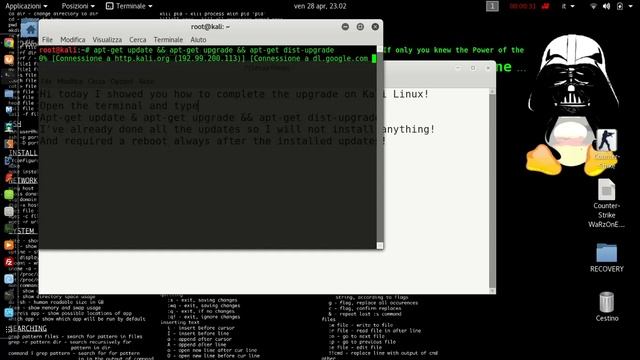640x360 pixels.
Task: Open the Modifica menu in terminal
Action: click(73, 40)
